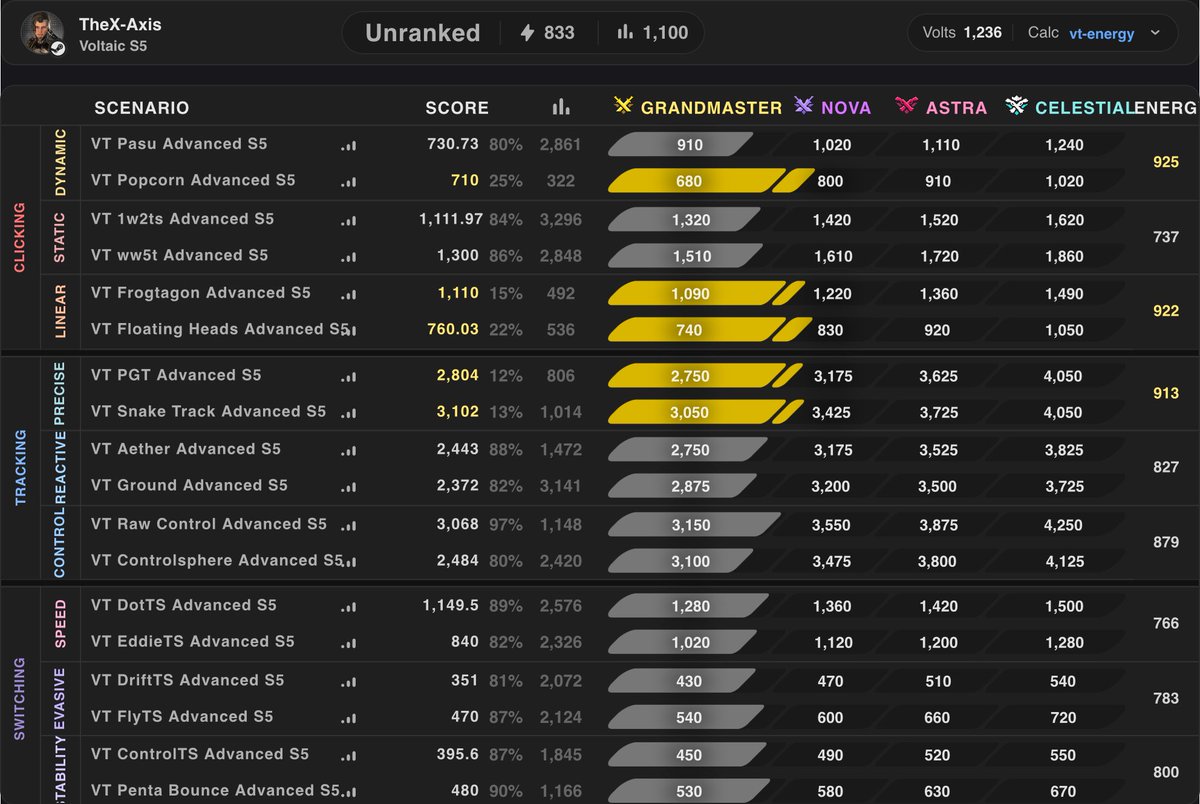The image size is (1200, 804).
Task: Open leaderboard icon for VT EddieTS Advanced S5
Action: [348, 643]
